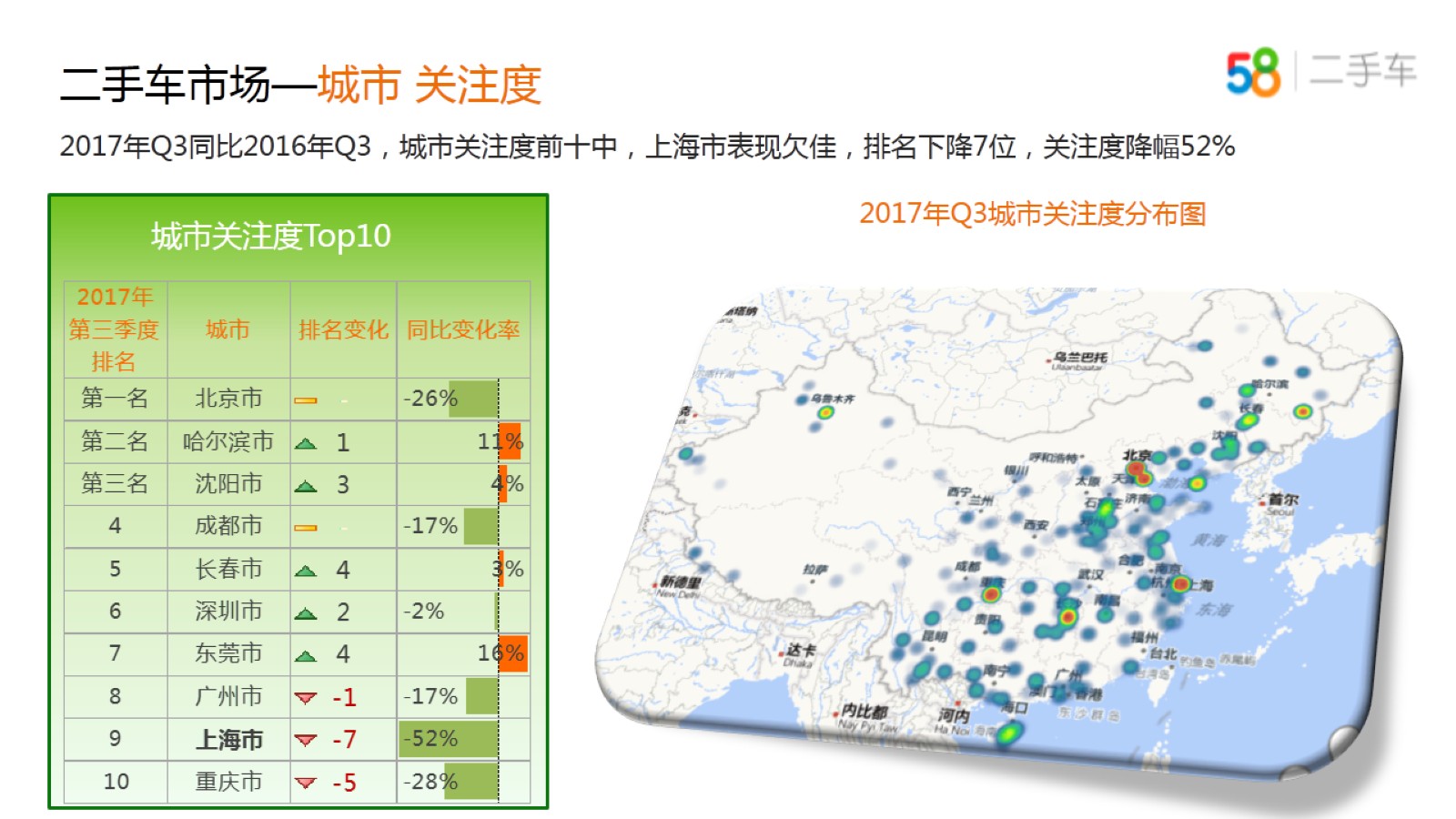
Task: Select the 沈阳市 cell
Action: (x=228, y=483)
